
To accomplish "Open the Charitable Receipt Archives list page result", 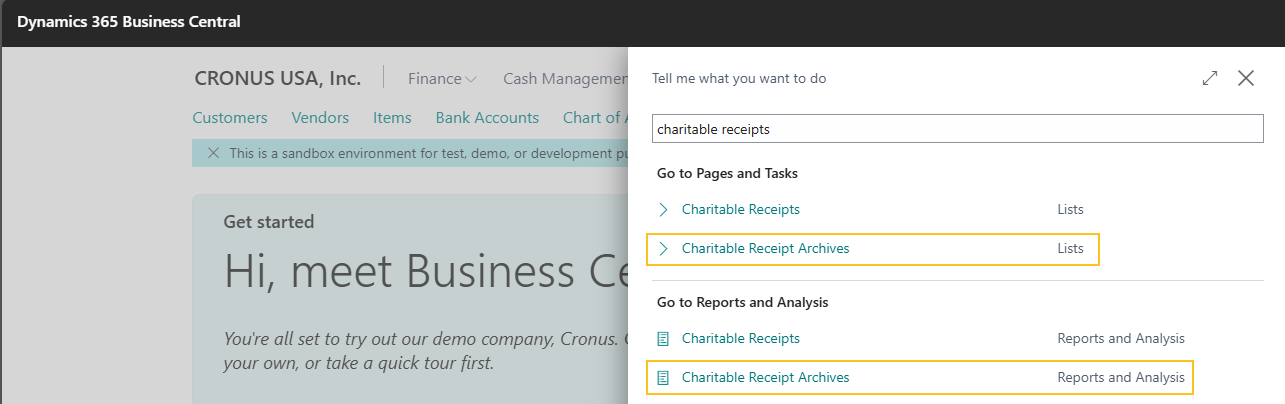I will coord(765,249).
